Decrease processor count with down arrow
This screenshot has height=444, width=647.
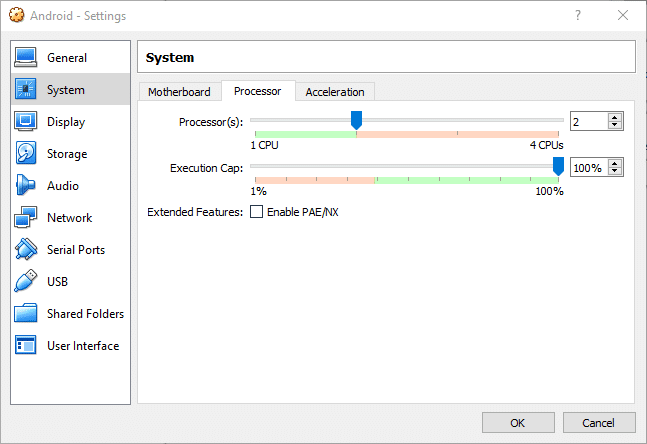615,126
